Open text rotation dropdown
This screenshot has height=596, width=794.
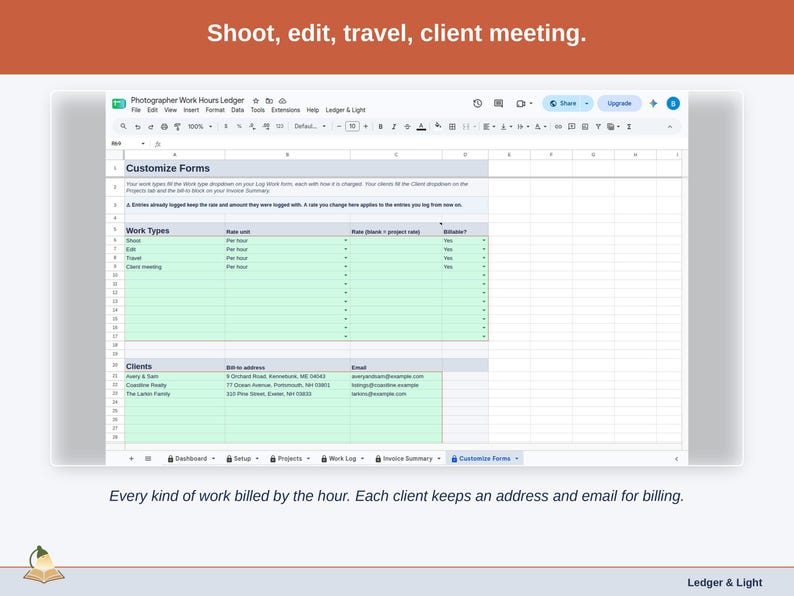click(540, 127)
